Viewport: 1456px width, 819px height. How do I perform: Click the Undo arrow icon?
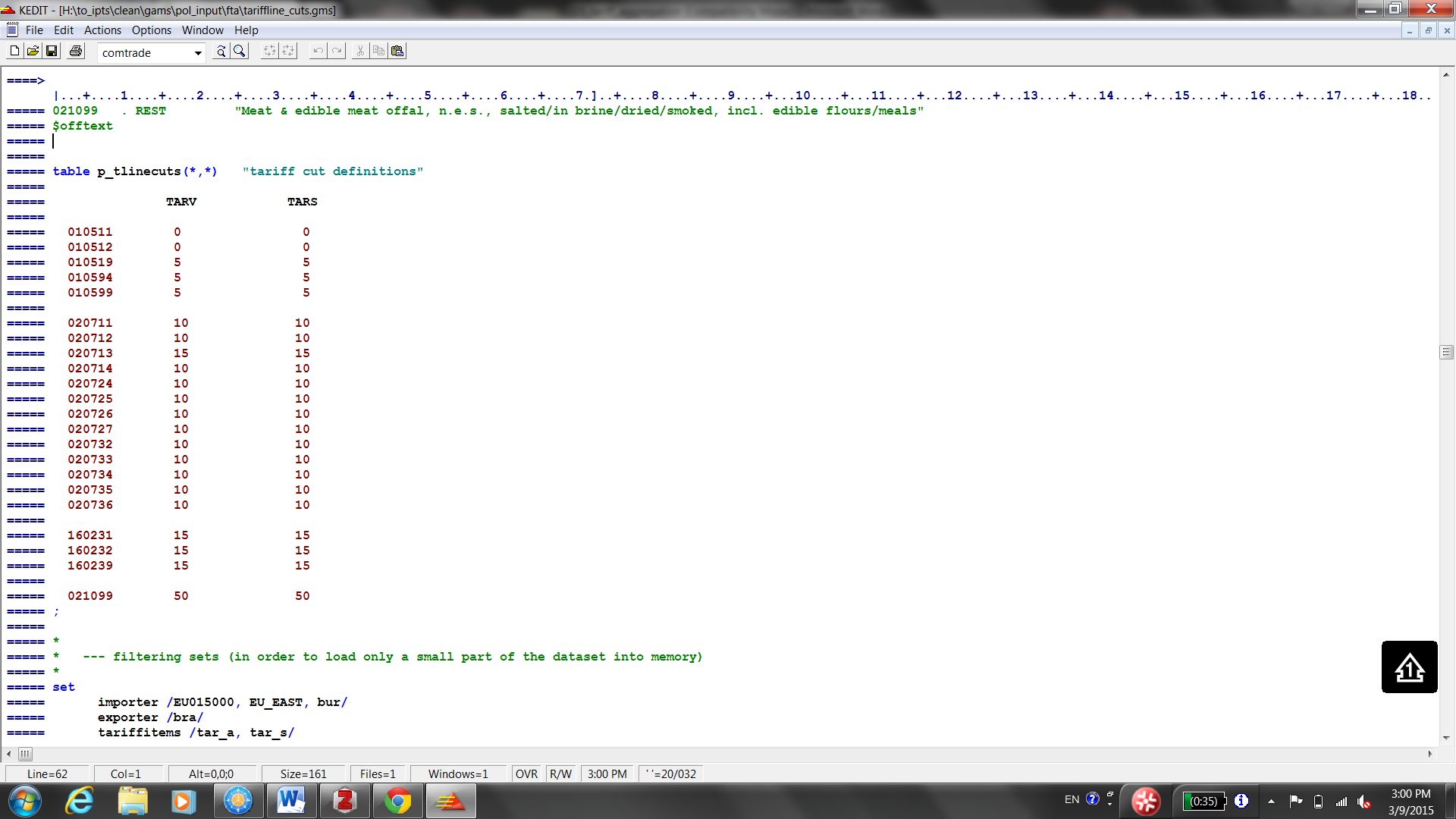[318, 51]
